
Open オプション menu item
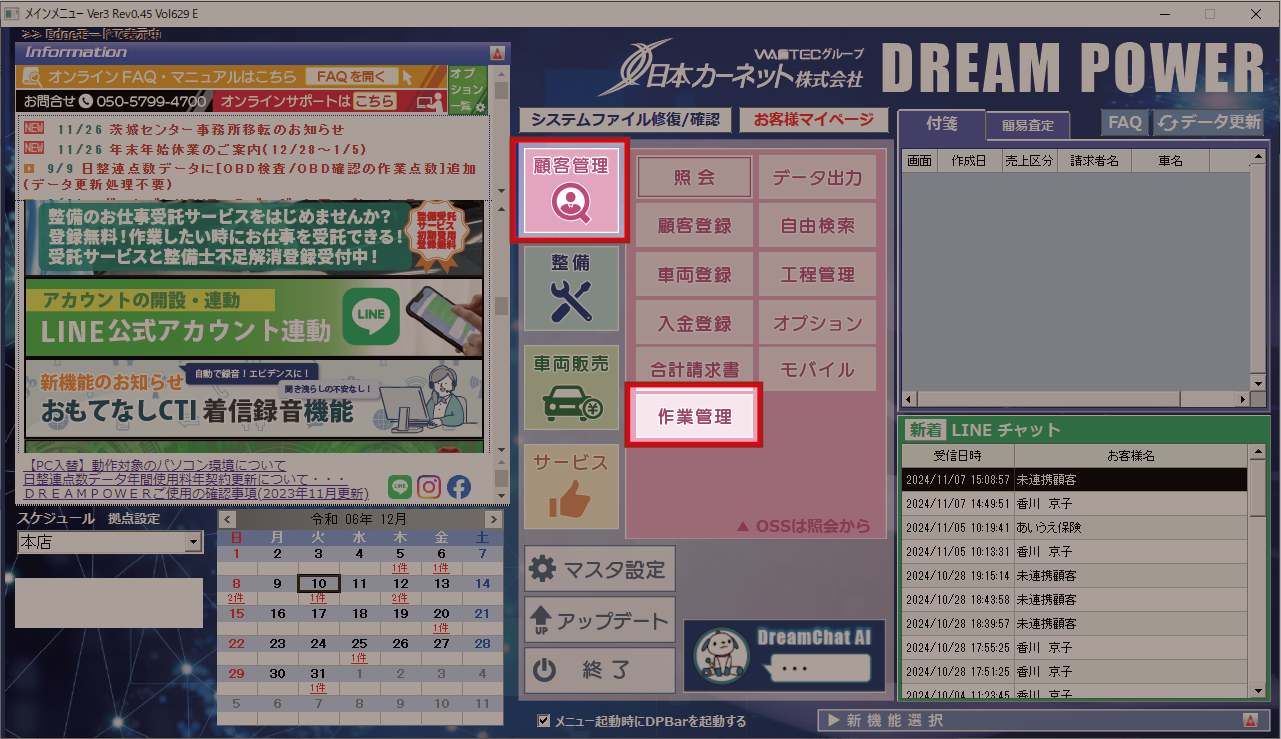pyautogui.click(x=817, y=323)
